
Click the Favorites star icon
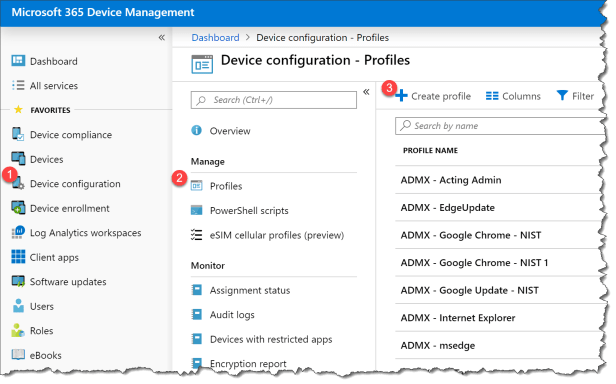[18, 110]
